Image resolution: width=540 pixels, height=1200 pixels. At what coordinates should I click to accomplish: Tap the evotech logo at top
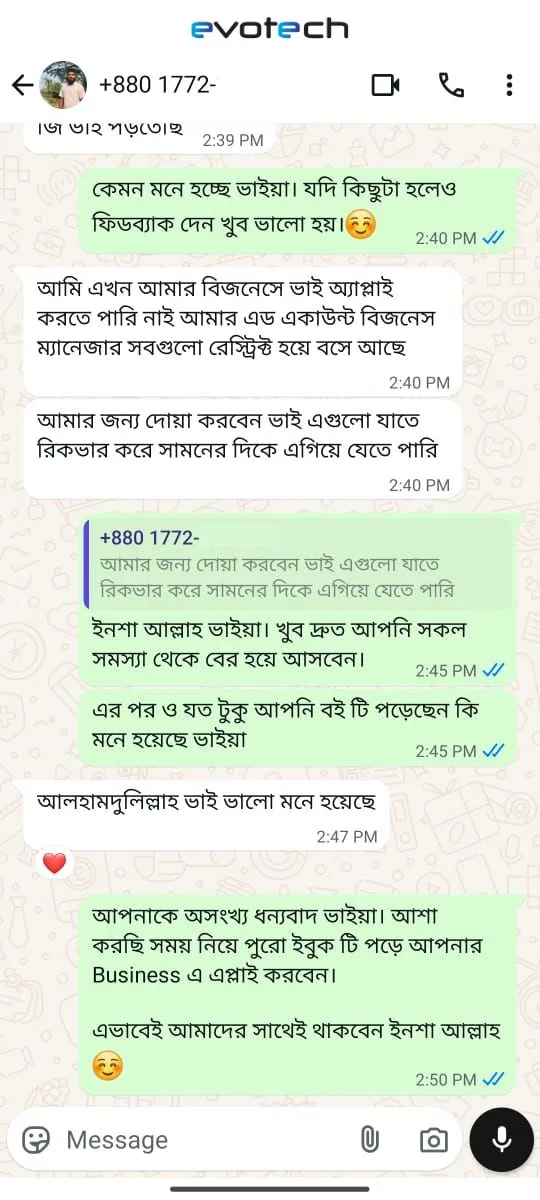270,28
